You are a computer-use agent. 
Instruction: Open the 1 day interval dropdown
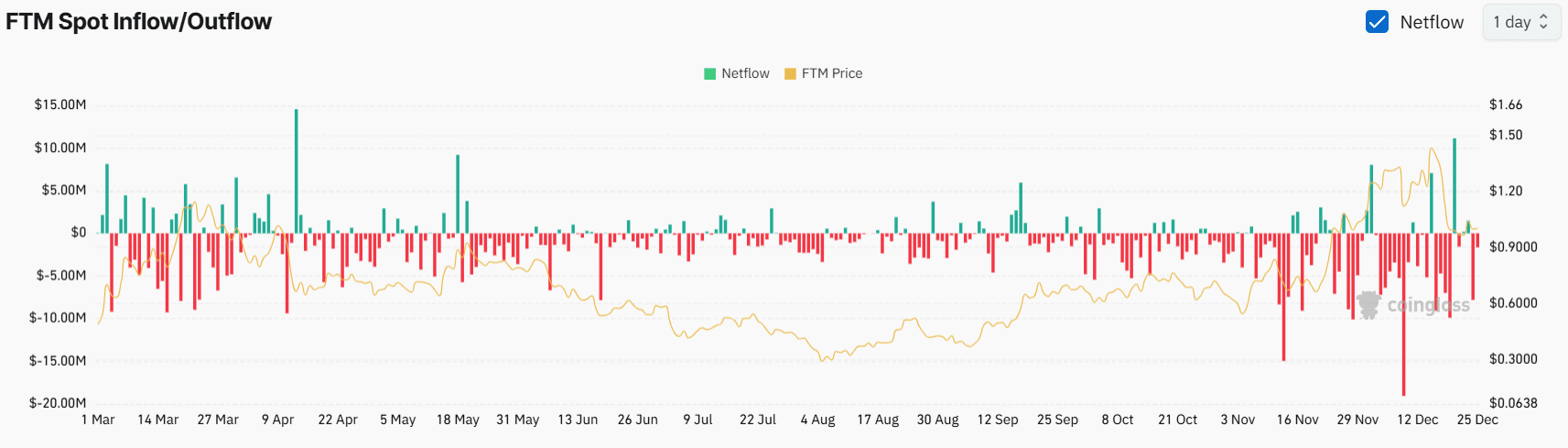pos(1517,22)
